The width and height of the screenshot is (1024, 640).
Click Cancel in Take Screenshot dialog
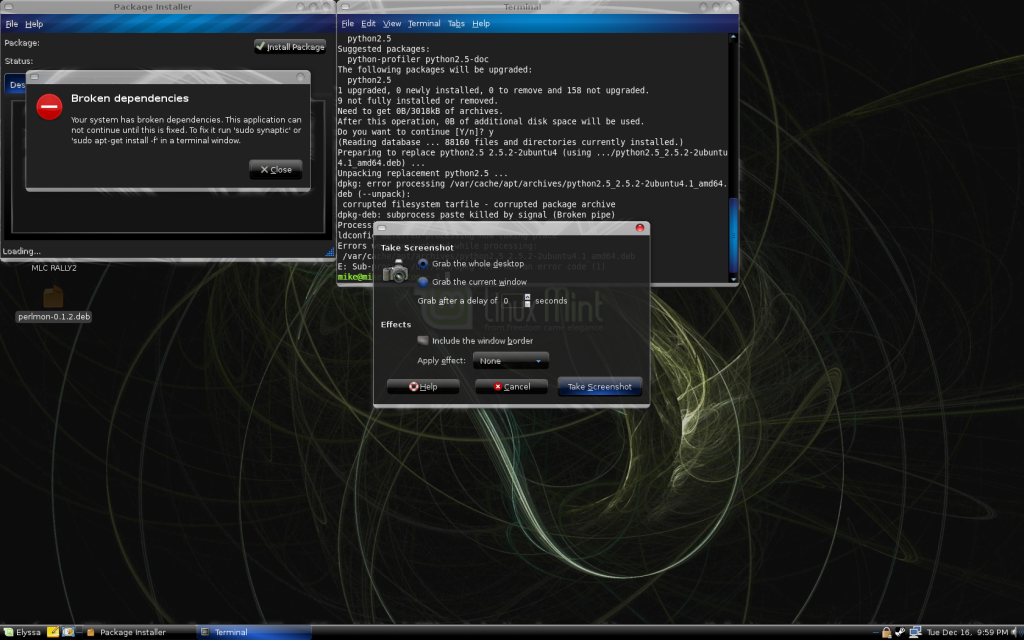click(511, 387)
